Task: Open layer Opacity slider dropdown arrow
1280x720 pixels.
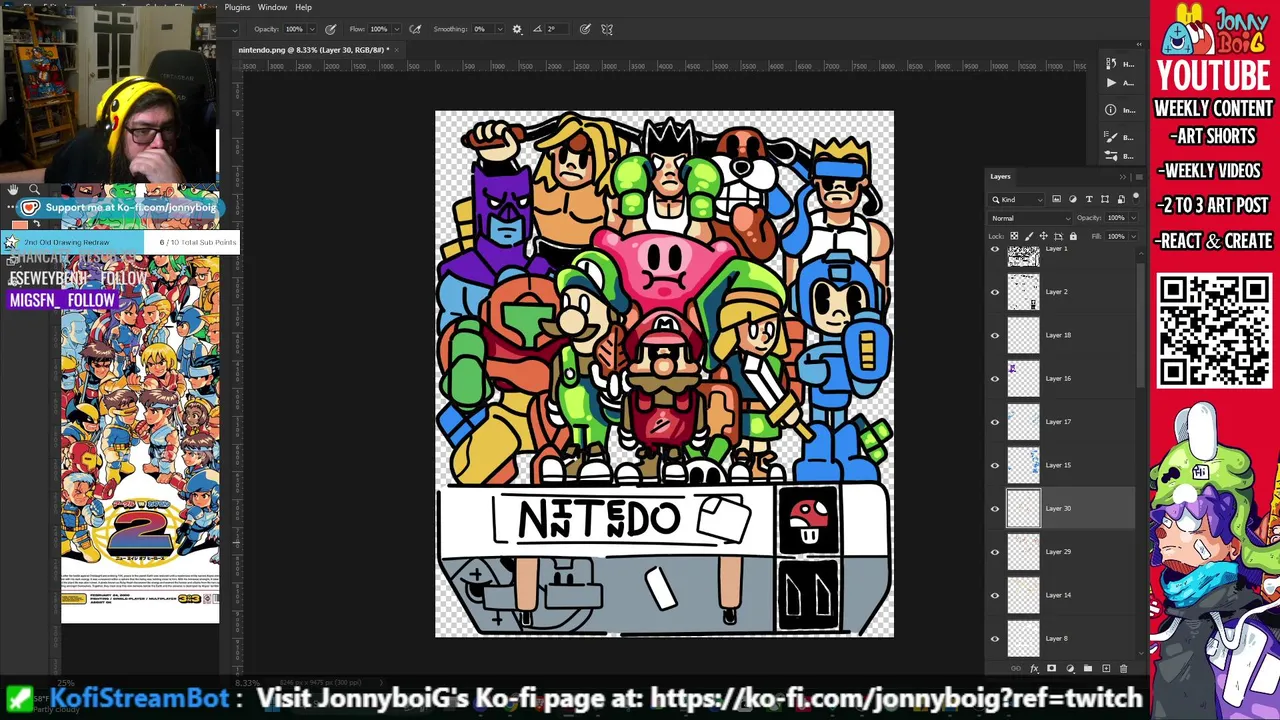Action: point(1133,218)
